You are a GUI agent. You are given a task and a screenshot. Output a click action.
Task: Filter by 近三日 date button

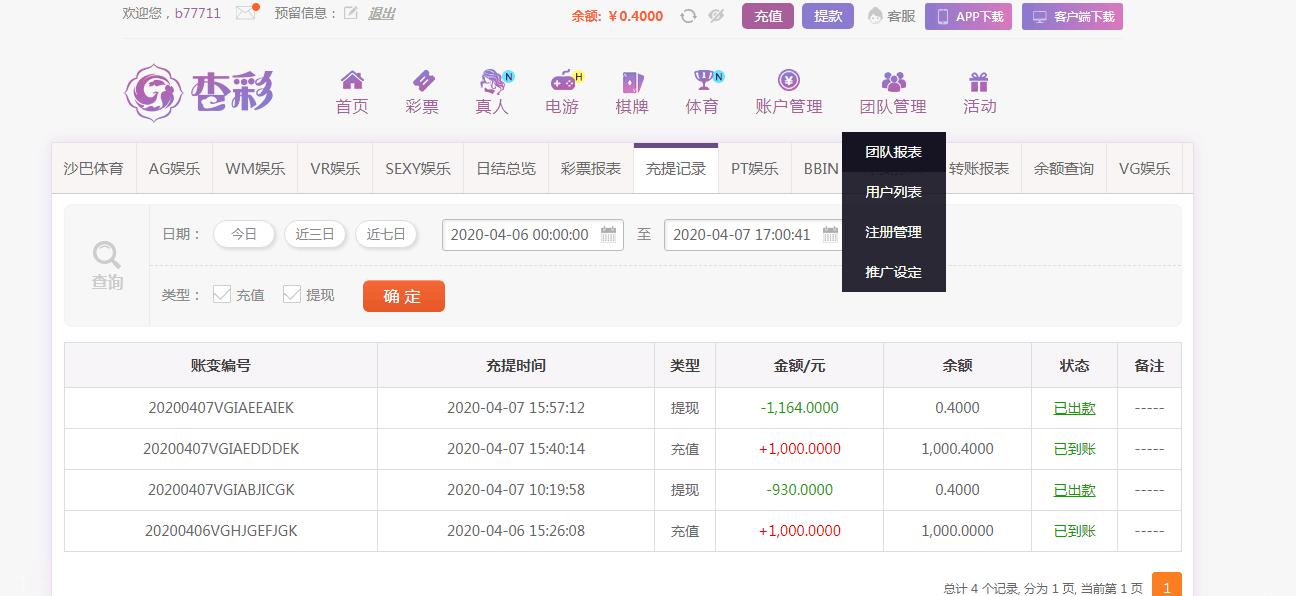(315, 234)
